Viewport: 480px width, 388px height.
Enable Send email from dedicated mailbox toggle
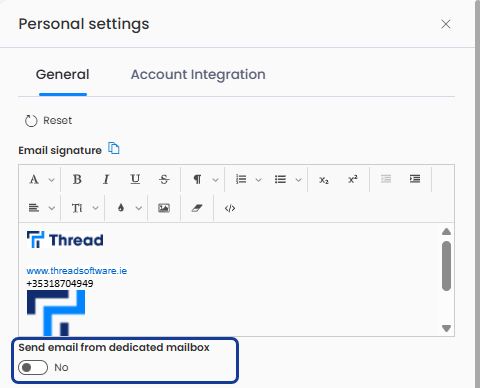pos(33,367)
